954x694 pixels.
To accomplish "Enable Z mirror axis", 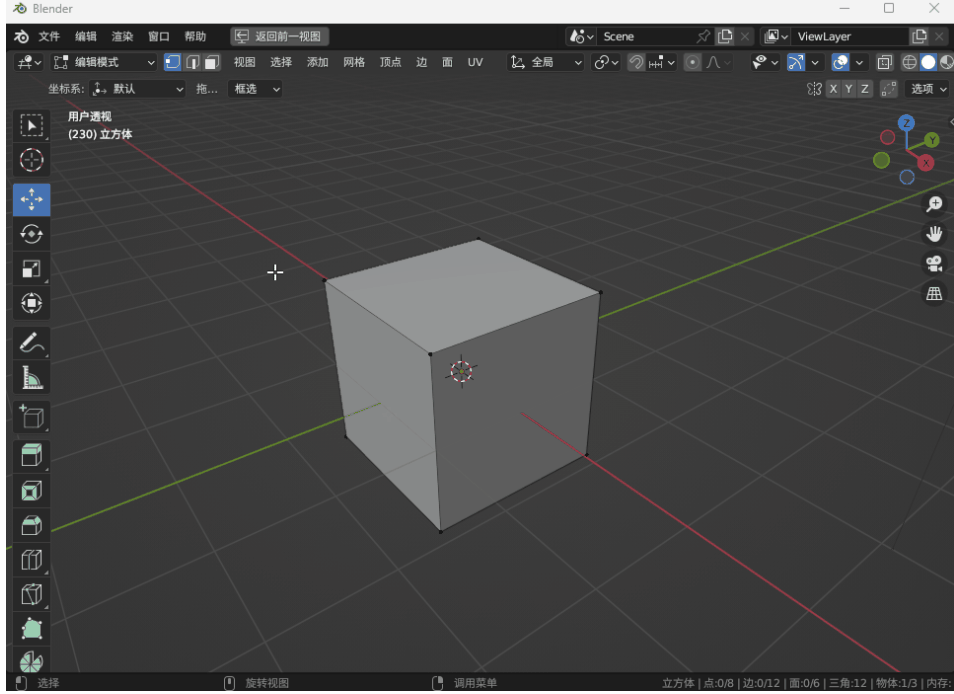I will (x=865, y=89).
